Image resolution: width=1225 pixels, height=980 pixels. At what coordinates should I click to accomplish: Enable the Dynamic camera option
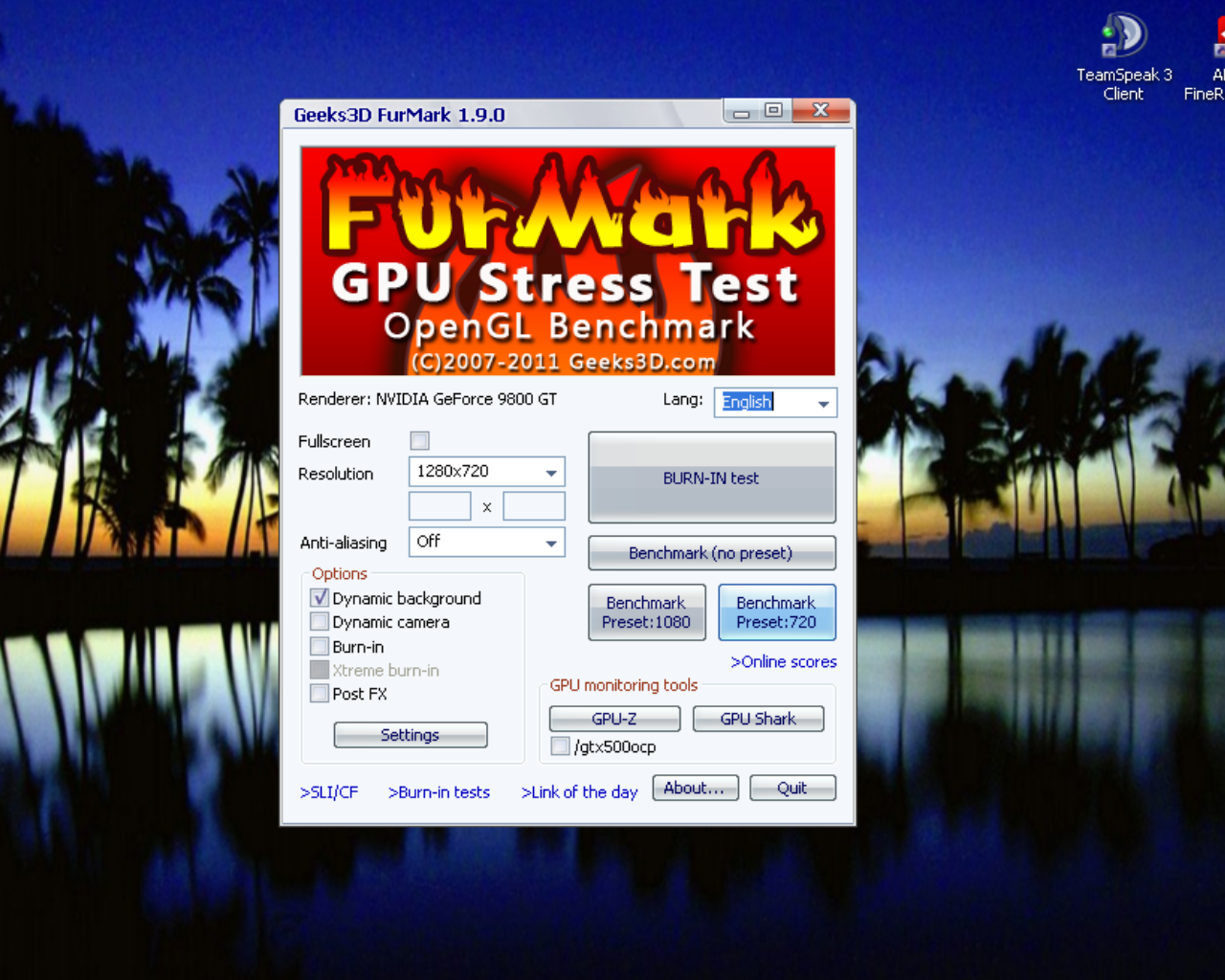click(320, 621)
